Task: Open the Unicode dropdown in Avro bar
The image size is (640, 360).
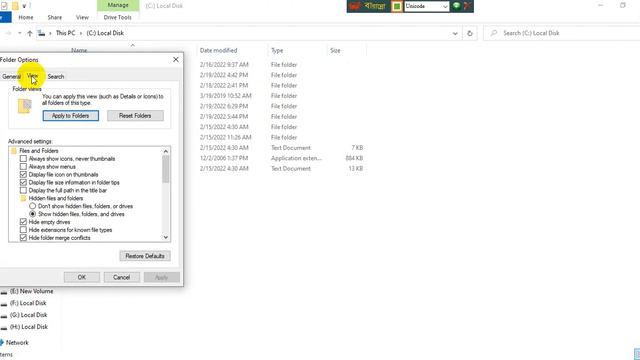Action: click(x=427, y=6)
